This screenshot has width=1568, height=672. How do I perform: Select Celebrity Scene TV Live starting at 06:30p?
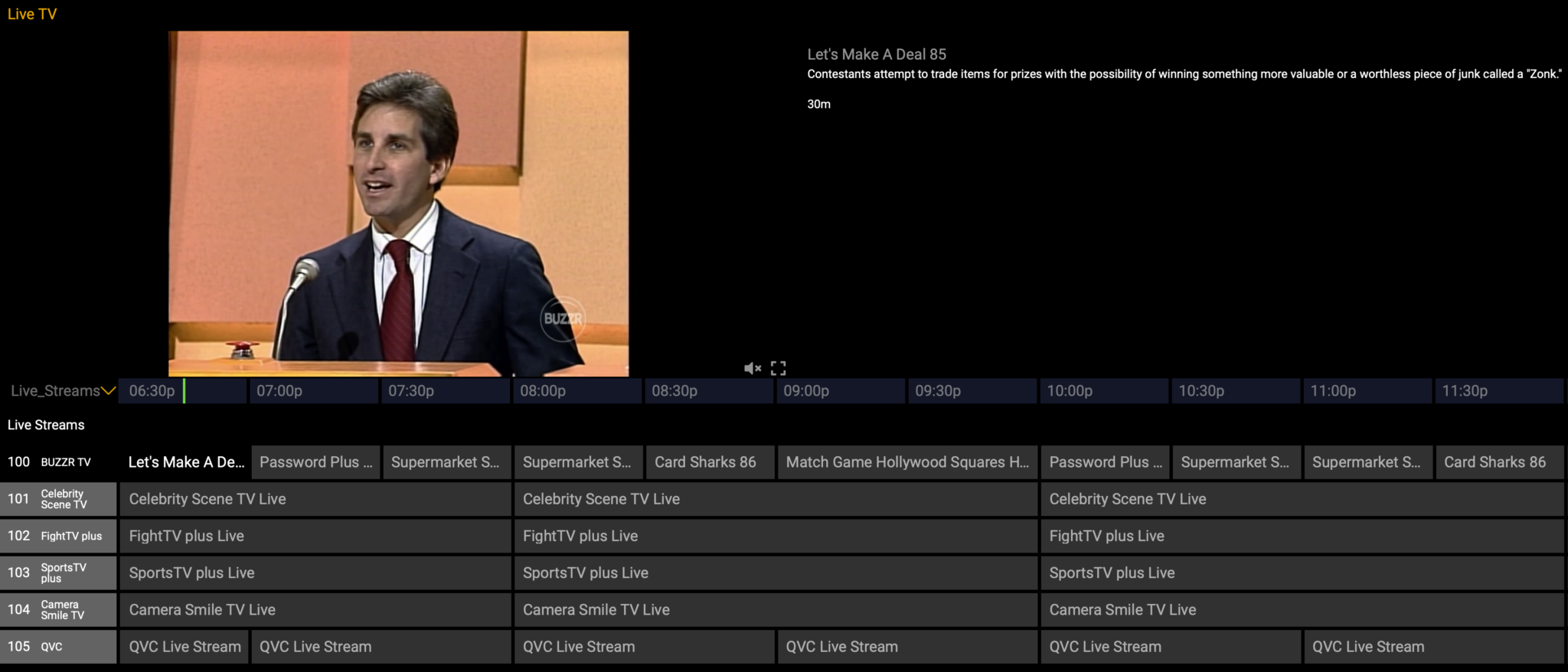315,499
